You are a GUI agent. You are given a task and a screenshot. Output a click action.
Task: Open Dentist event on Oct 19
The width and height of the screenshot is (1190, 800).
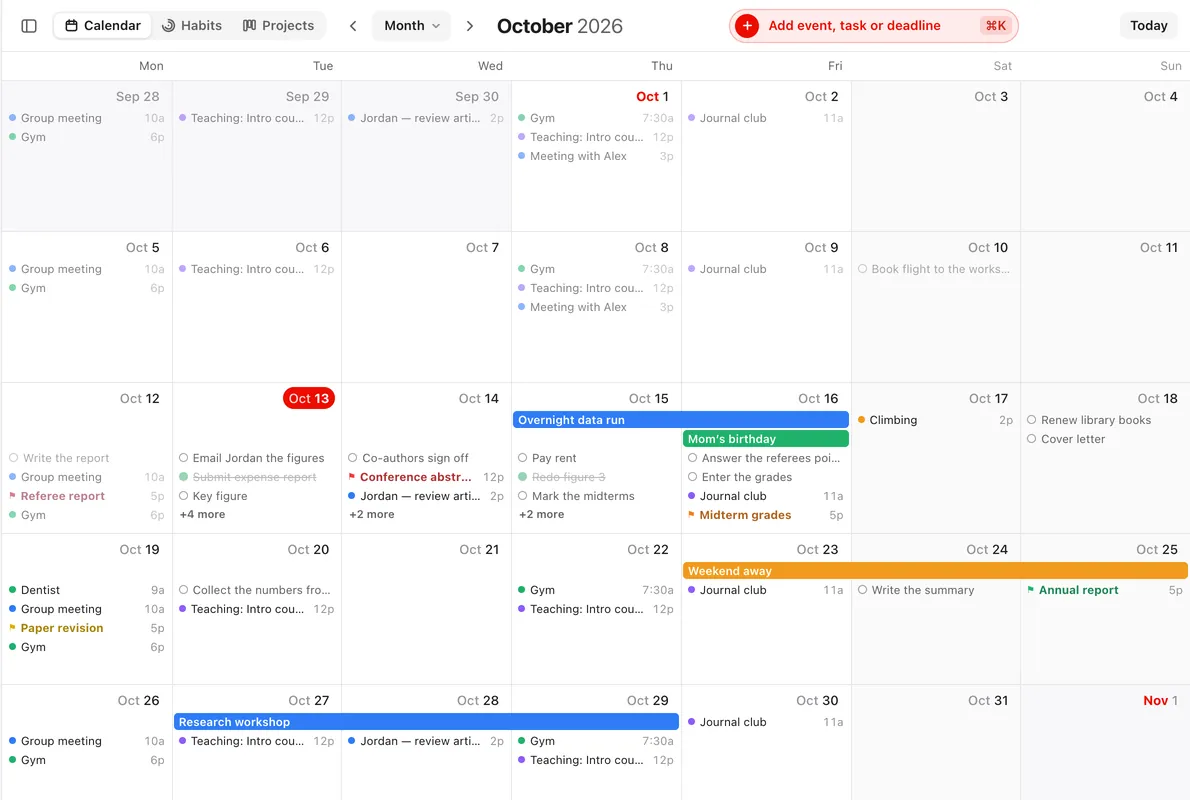tap(87, 591)
